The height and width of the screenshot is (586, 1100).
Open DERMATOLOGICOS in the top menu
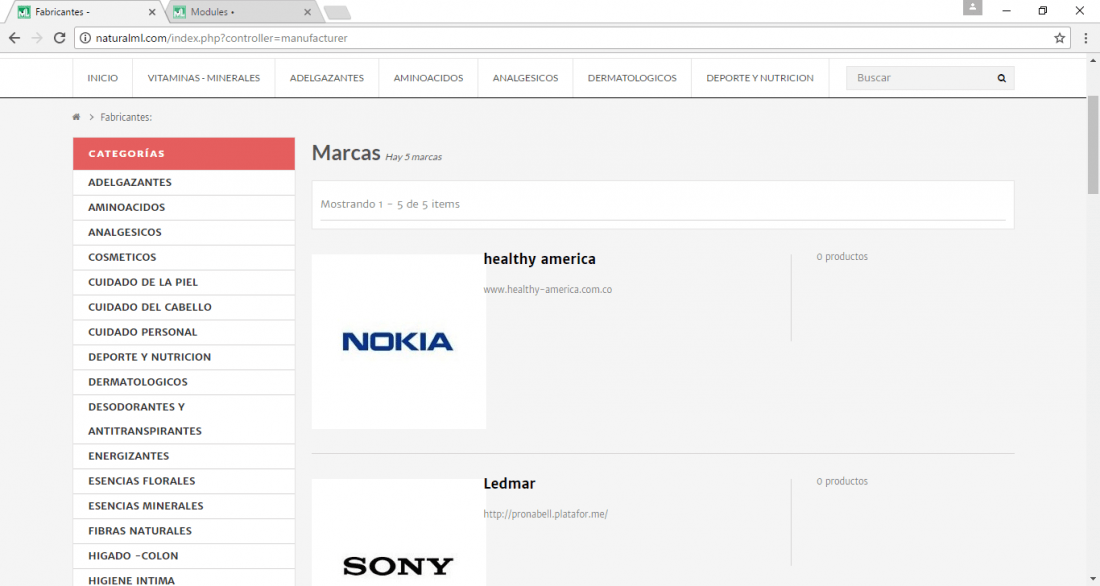coord(632,78)
